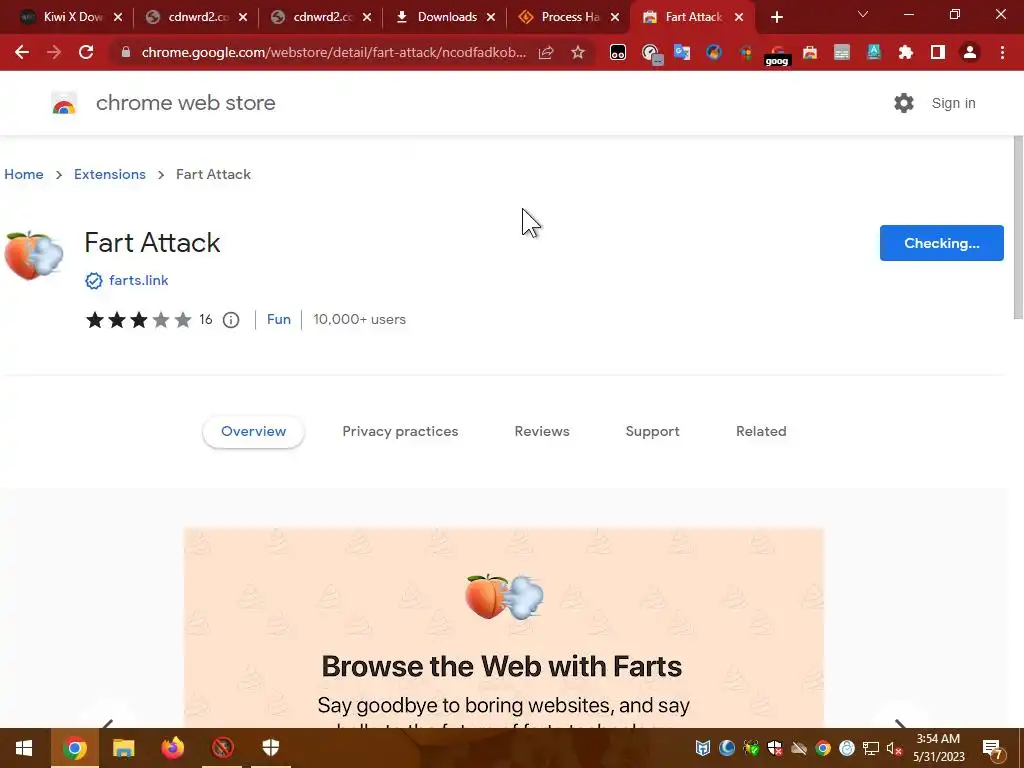Open the black robot-face extension icon
The height and width of the screenshot is (768, 1024).
pos(618,52)
